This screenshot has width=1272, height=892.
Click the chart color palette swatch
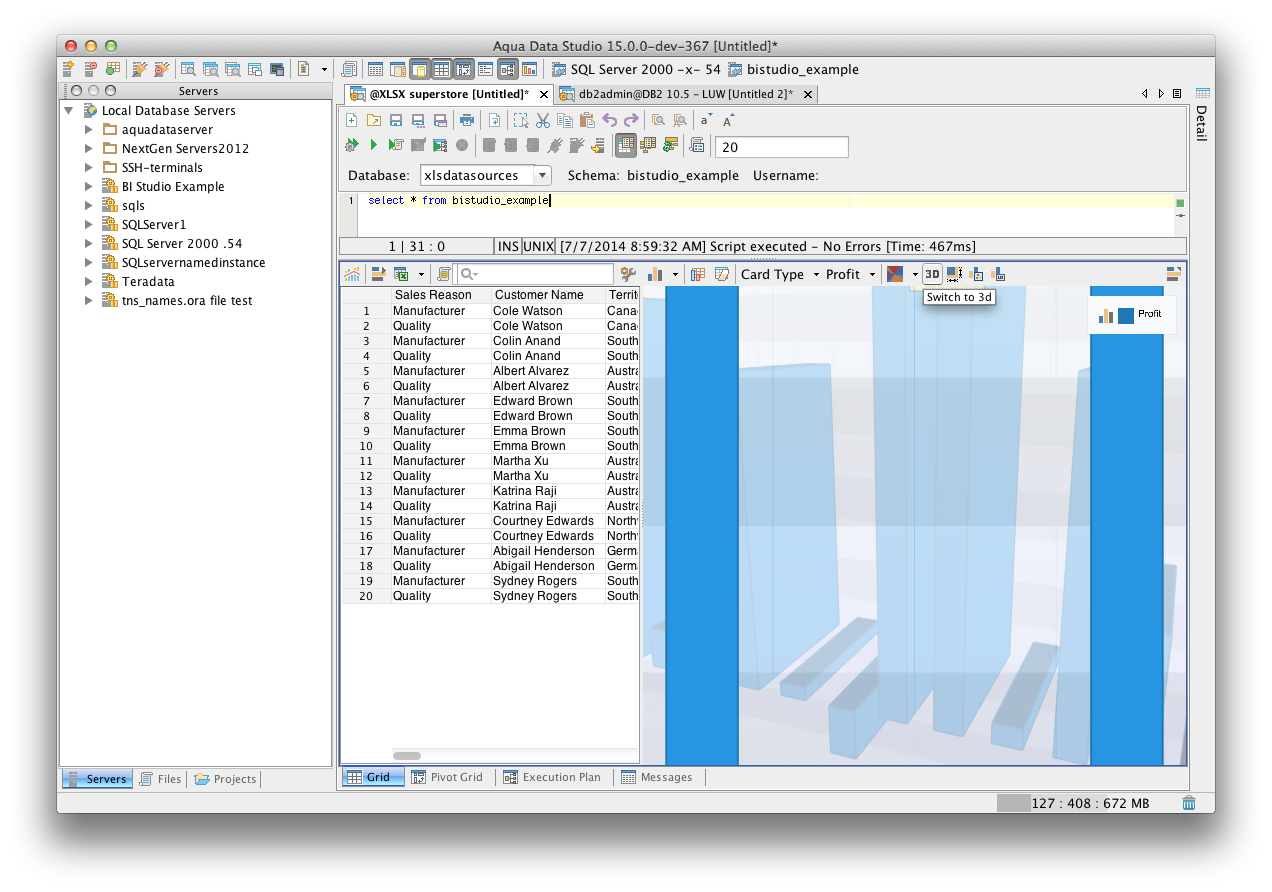895,274
